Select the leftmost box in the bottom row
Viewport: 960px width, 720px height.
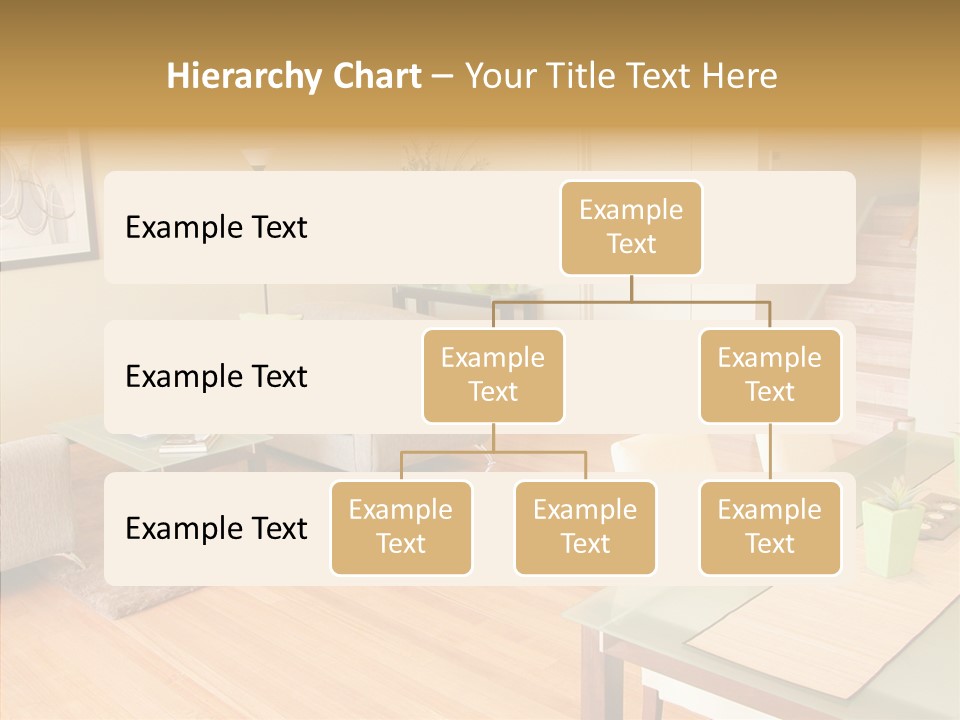tap(401, 527)
